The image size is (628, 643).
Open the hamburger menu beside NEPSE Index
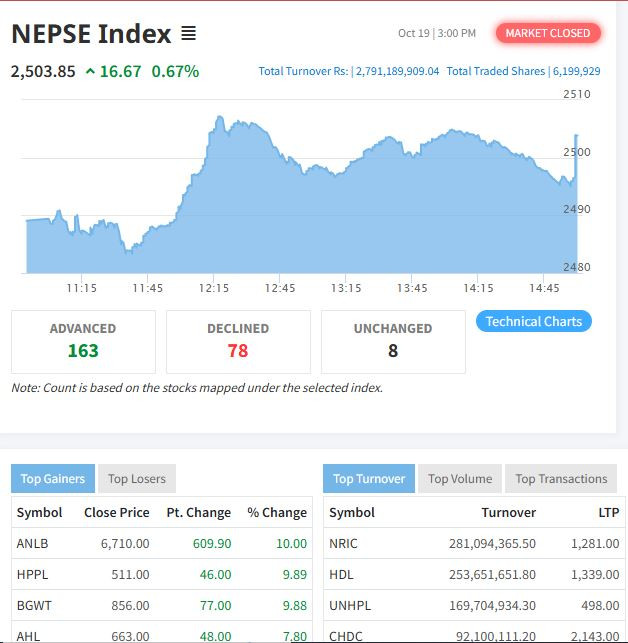pyautogui.click(x=188, y=34)
